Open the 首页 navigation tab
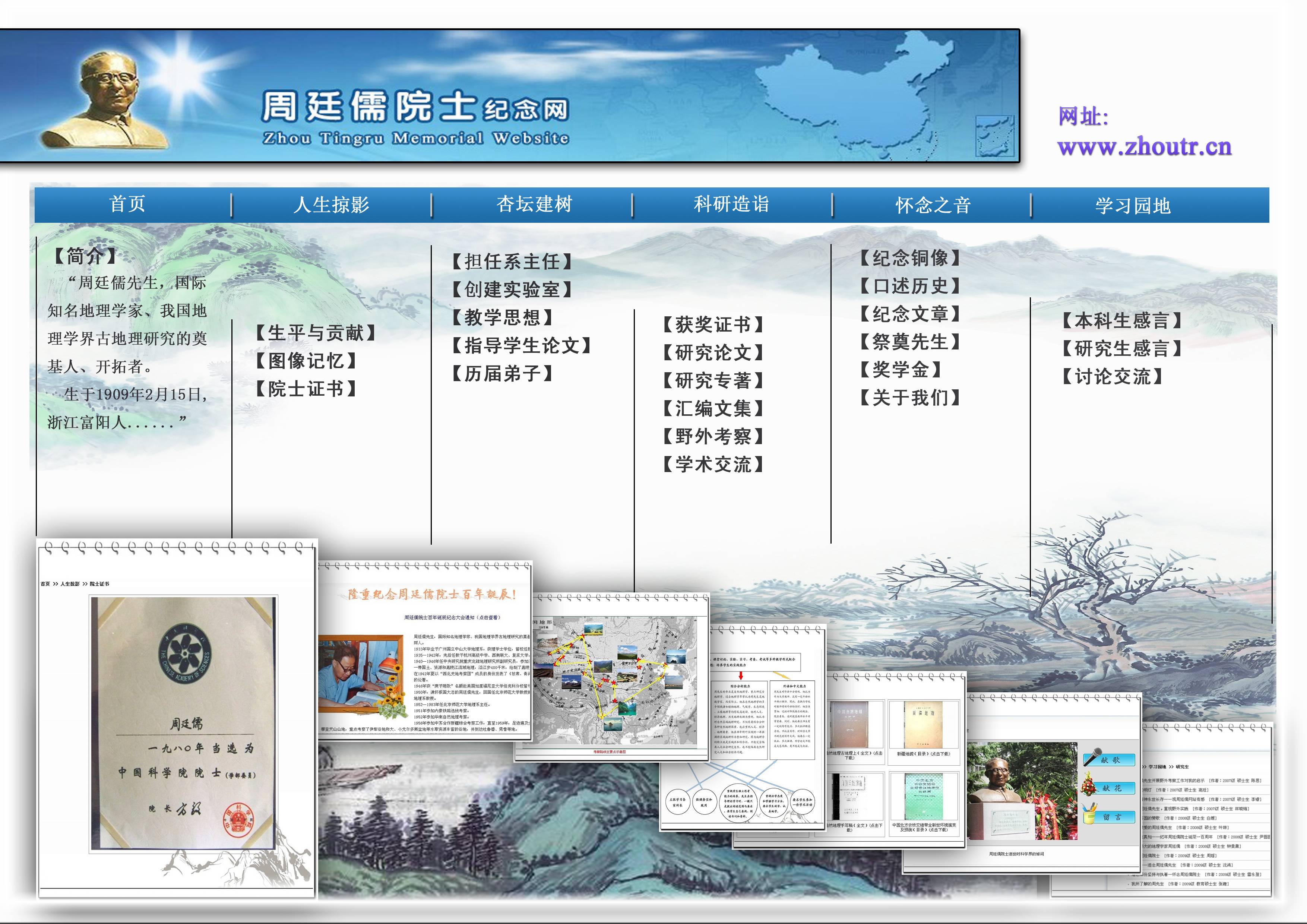The height and width of the screenshot is (924, 1307). (127, 205)
